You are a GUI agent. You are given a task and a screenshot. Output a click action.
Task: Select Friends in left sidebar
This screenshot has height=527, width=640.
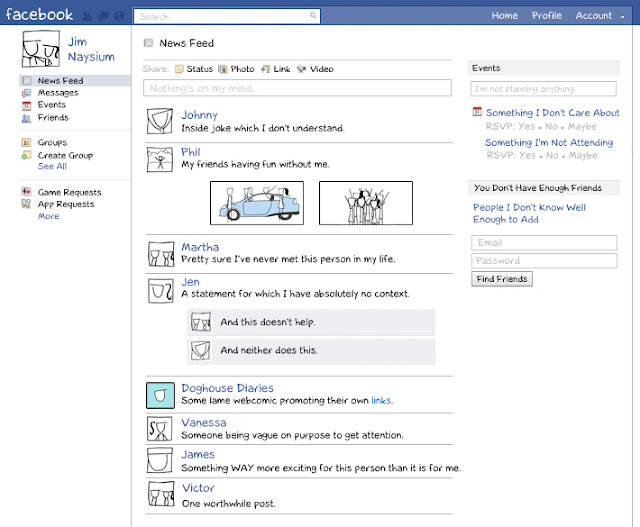(53, 118)
